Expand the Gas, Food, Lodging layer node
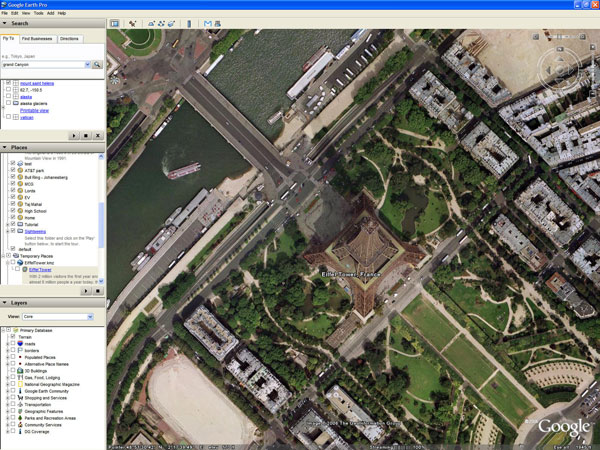 click(x=8, y=378)
